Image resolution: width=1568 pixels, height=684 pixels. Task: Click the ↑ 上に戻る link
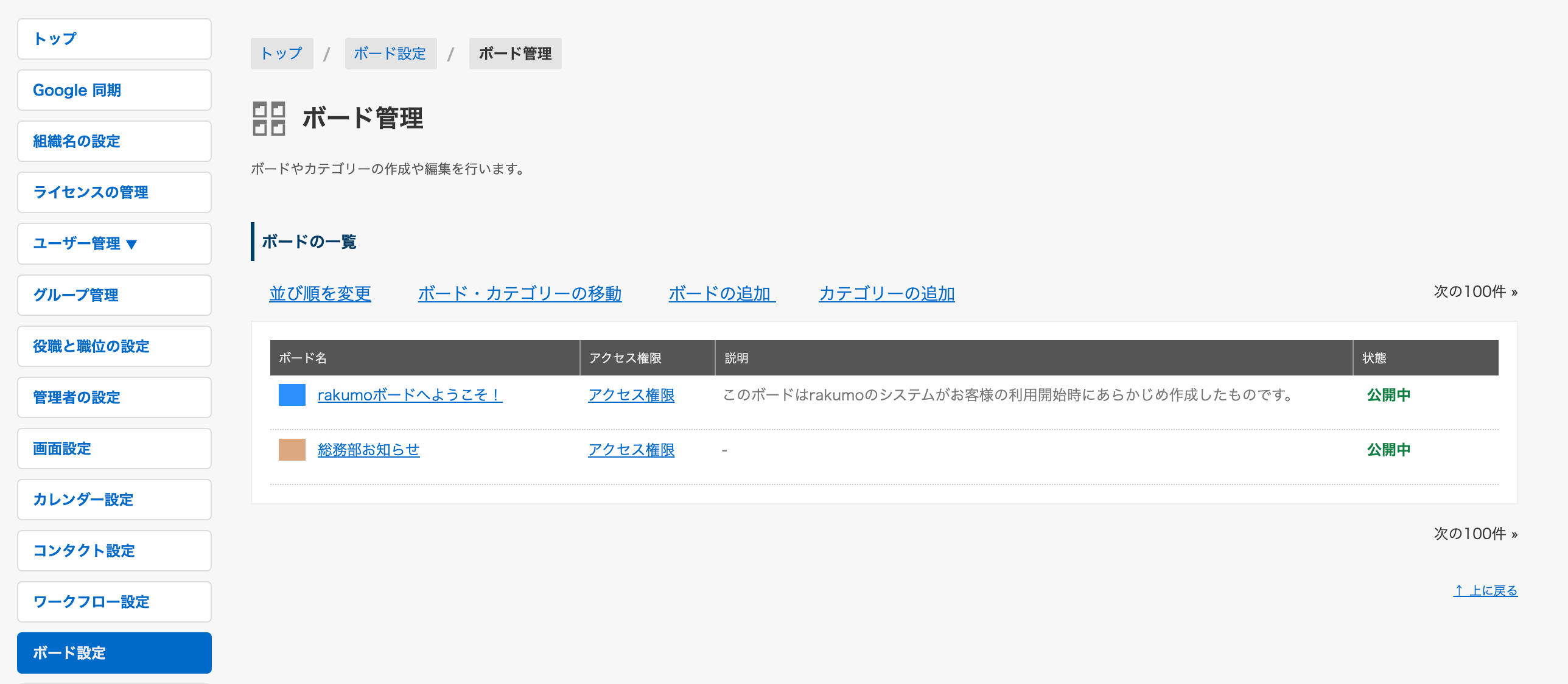(1485, 590)
